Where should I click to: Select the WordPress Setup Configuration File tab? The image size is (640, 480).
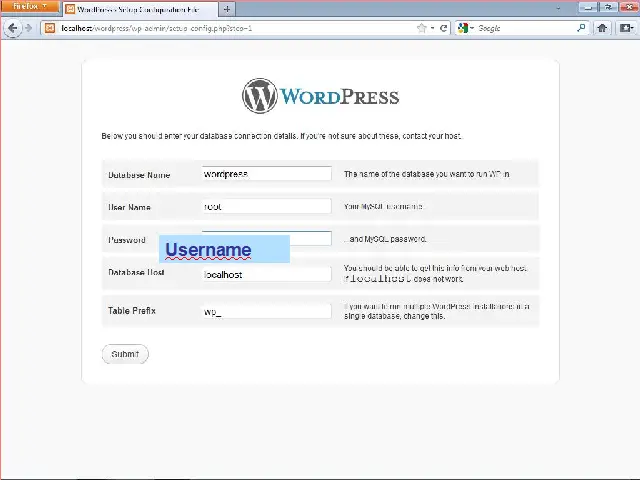coord(140,9)
